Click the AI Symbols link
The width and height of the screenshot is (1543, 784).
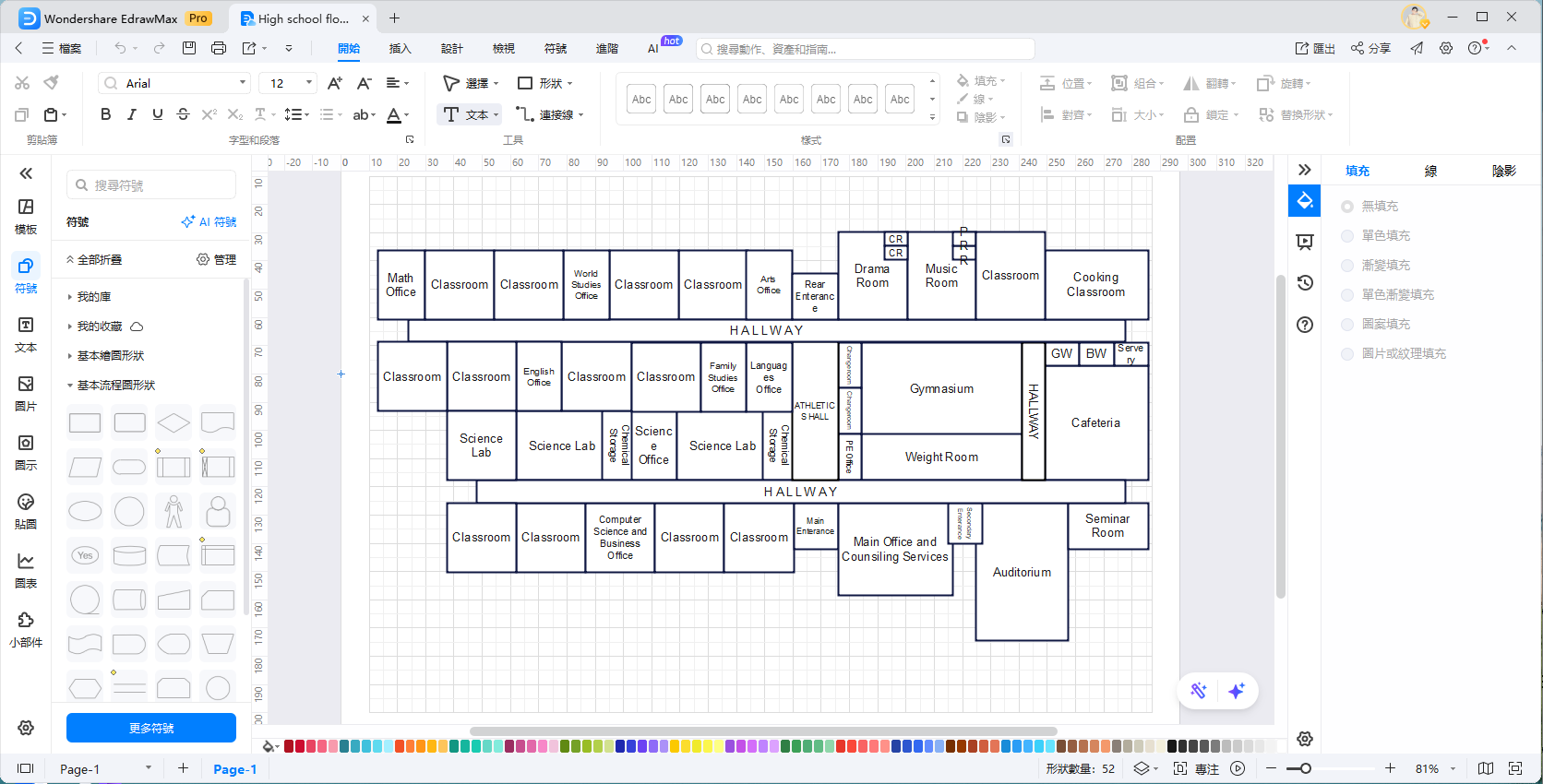[x=209, y=222]
